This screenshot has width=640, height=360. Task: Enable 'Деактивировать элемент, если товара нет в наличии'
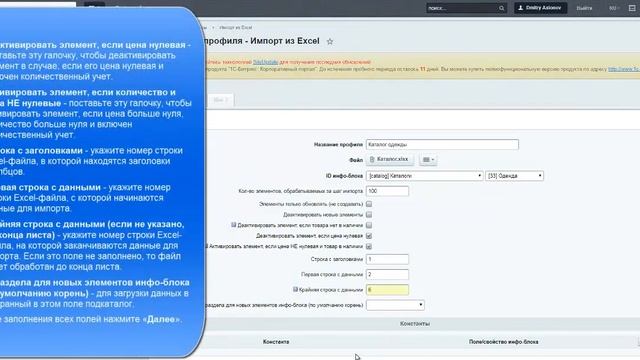(369, 225)
